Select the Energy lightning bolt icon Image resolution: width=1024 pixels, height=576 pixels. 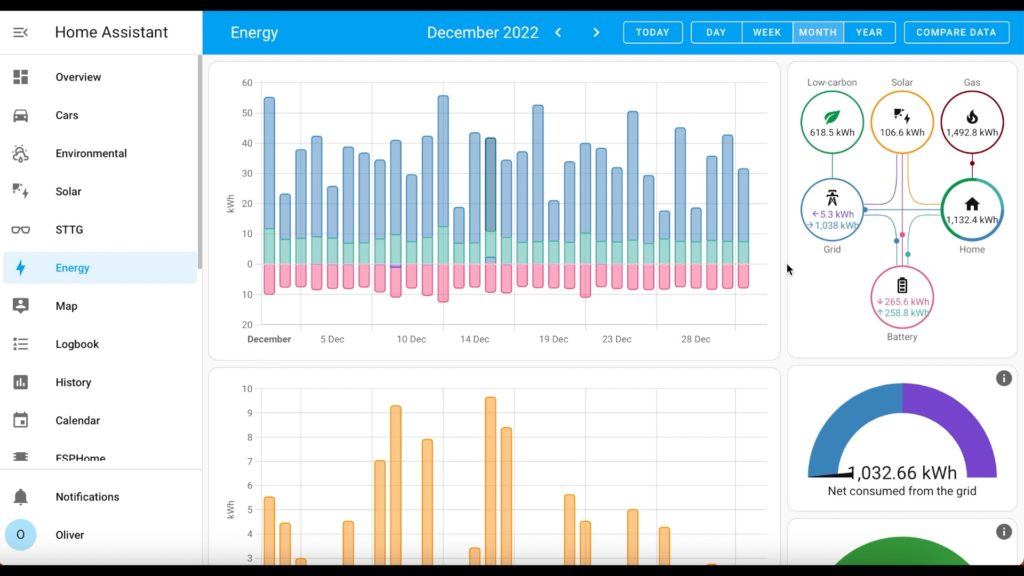click(20, 268)
